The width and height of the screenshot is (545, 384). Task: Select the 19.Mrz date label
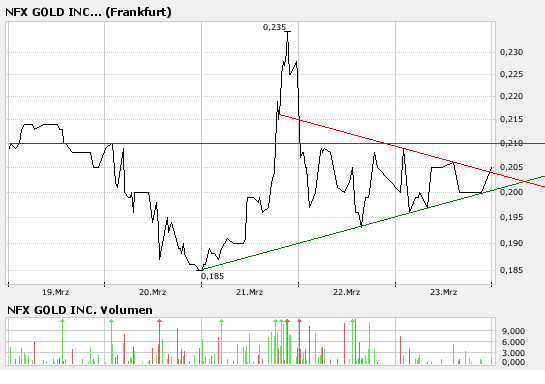pyautogui.click(x=56, y=292)
